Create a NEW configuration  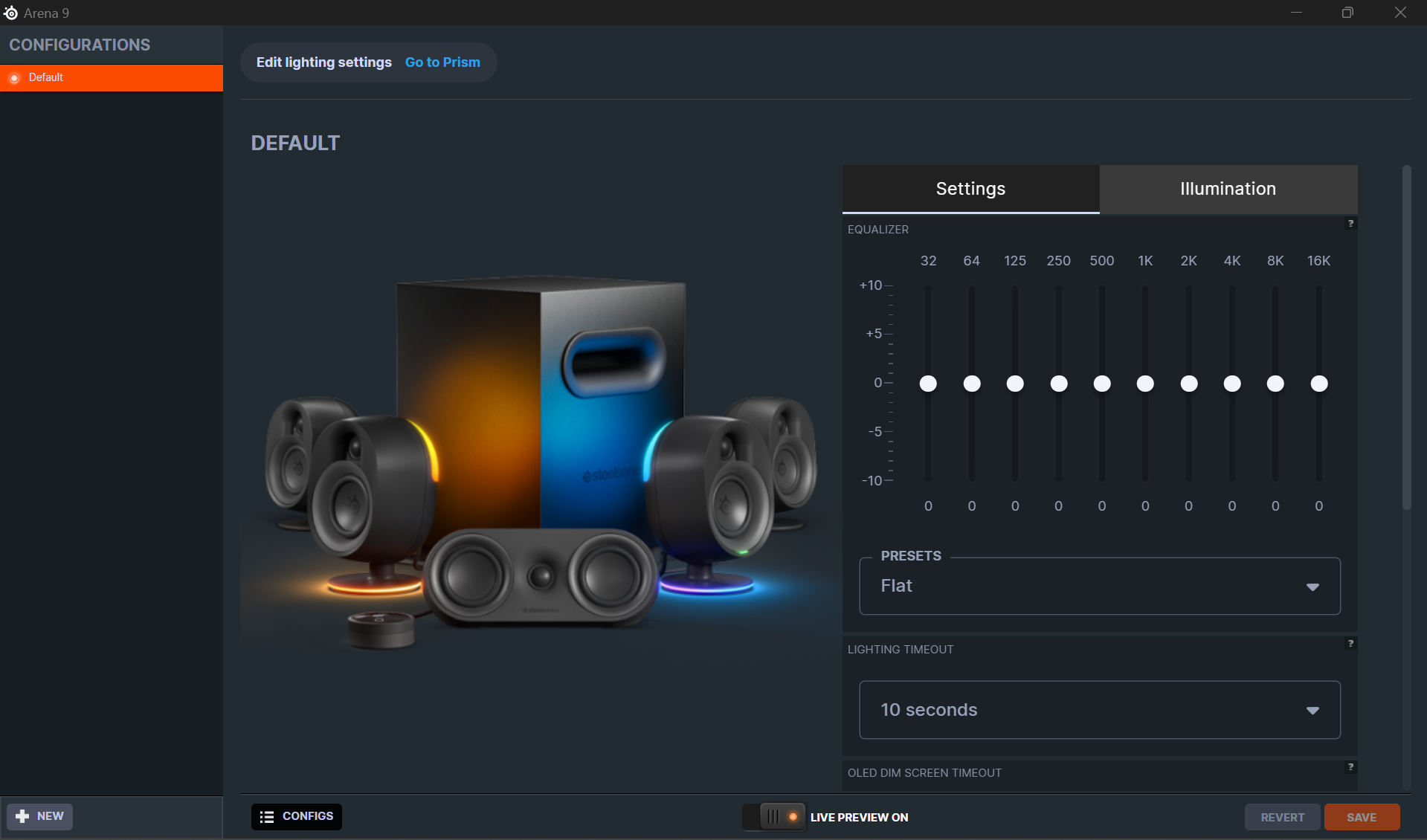coord(40,816)
